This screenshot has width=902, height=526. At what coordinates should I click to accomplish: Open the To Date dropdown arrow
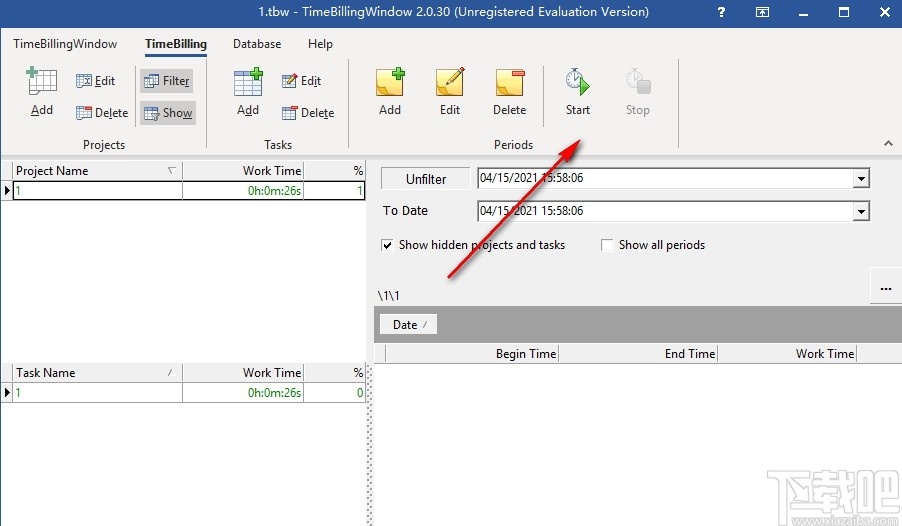pyautogui.click(x=861, y=211)
